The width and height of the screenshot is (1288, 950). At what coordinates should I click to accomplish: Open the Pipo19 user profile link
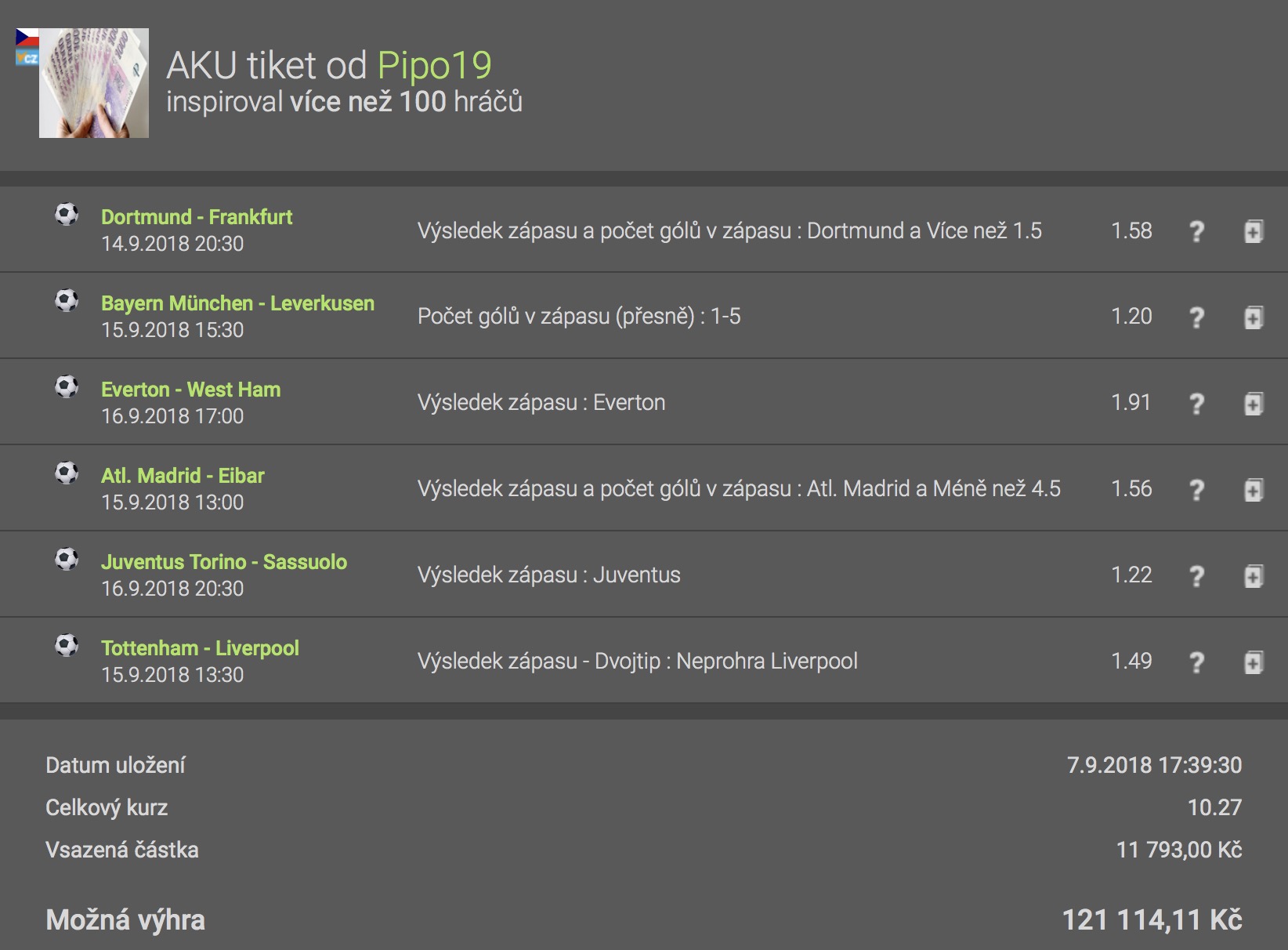coord(434,65)
